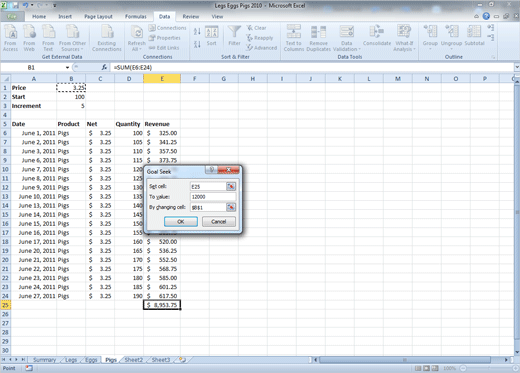The height and width of the screenshot is (373, 520).
Task: Expand the Outline group dialog launcher
Action: (493, 57)
